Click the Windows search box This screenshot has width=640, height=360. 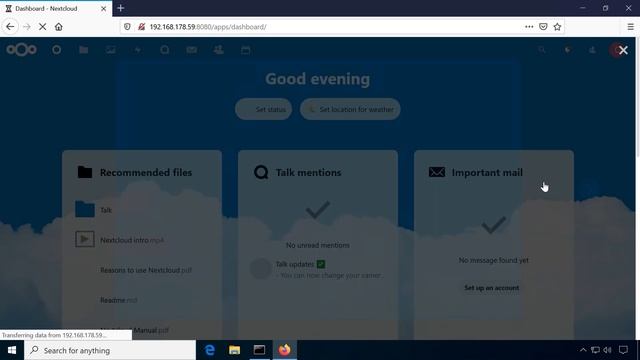(110, 350)
